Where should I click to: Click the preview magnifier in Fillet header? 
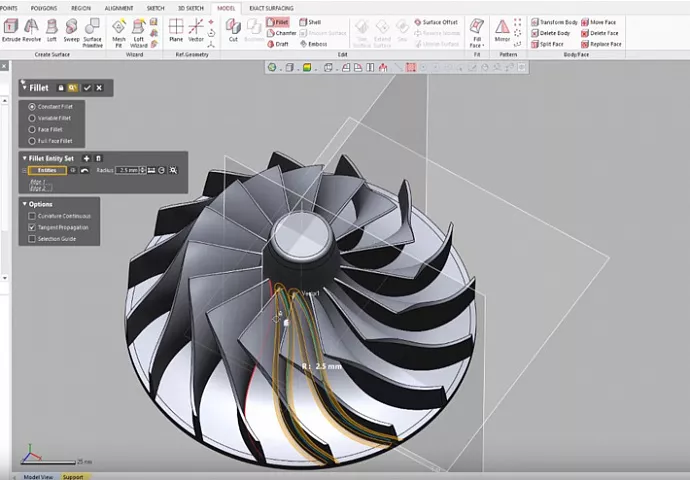point(73,88)
